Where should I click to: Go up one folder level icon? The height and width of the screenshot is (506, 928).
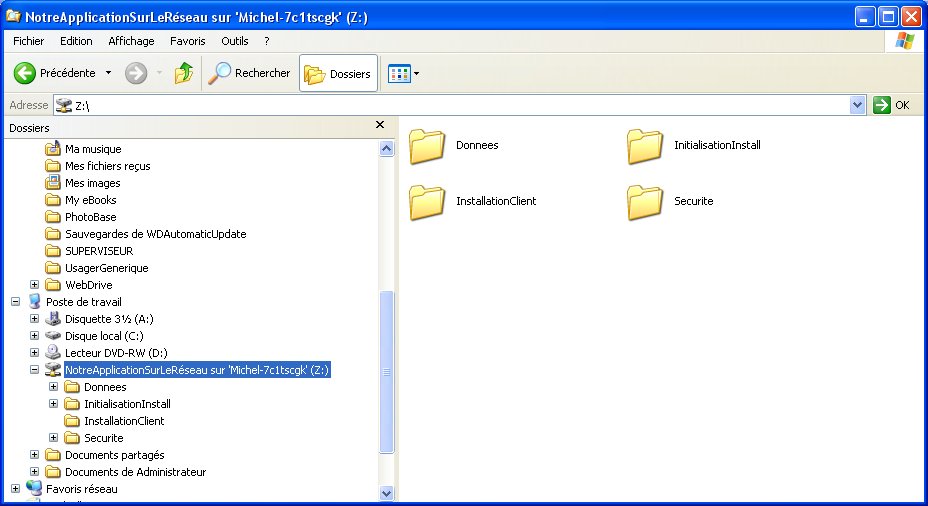tap(184, 73)
